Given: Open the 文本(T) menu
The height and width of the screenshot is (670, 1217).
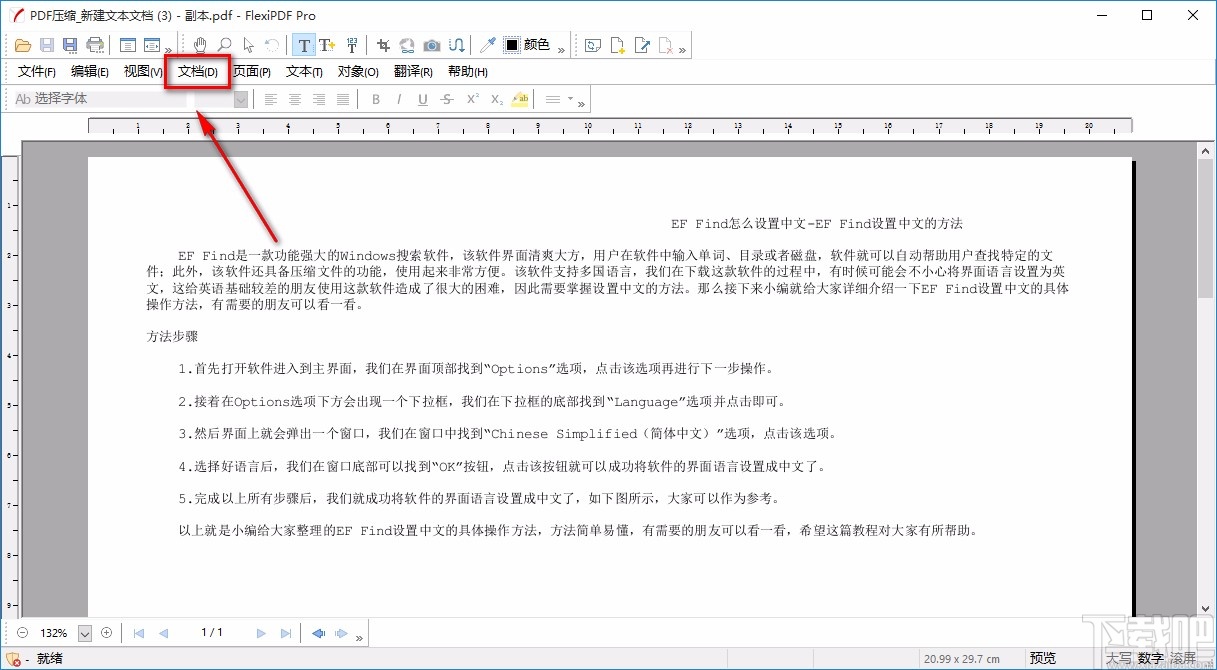Looking at the screenshot, I should (304, 71).
